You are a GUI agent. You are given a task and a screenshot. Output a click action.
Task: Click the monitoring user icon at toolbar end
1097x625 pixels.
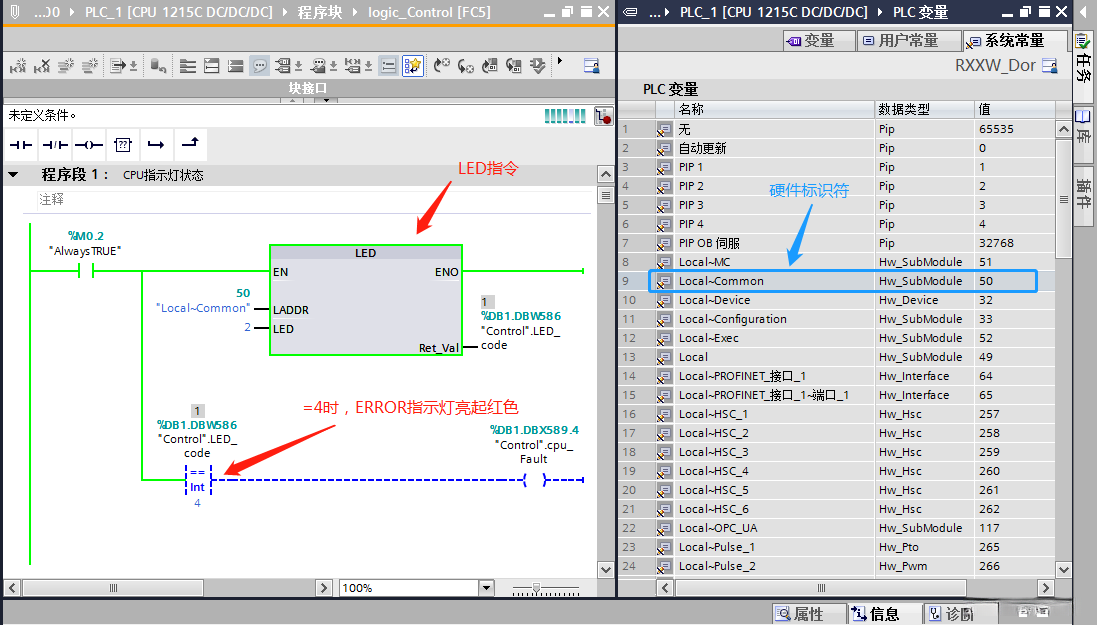[x=591, y=66]
